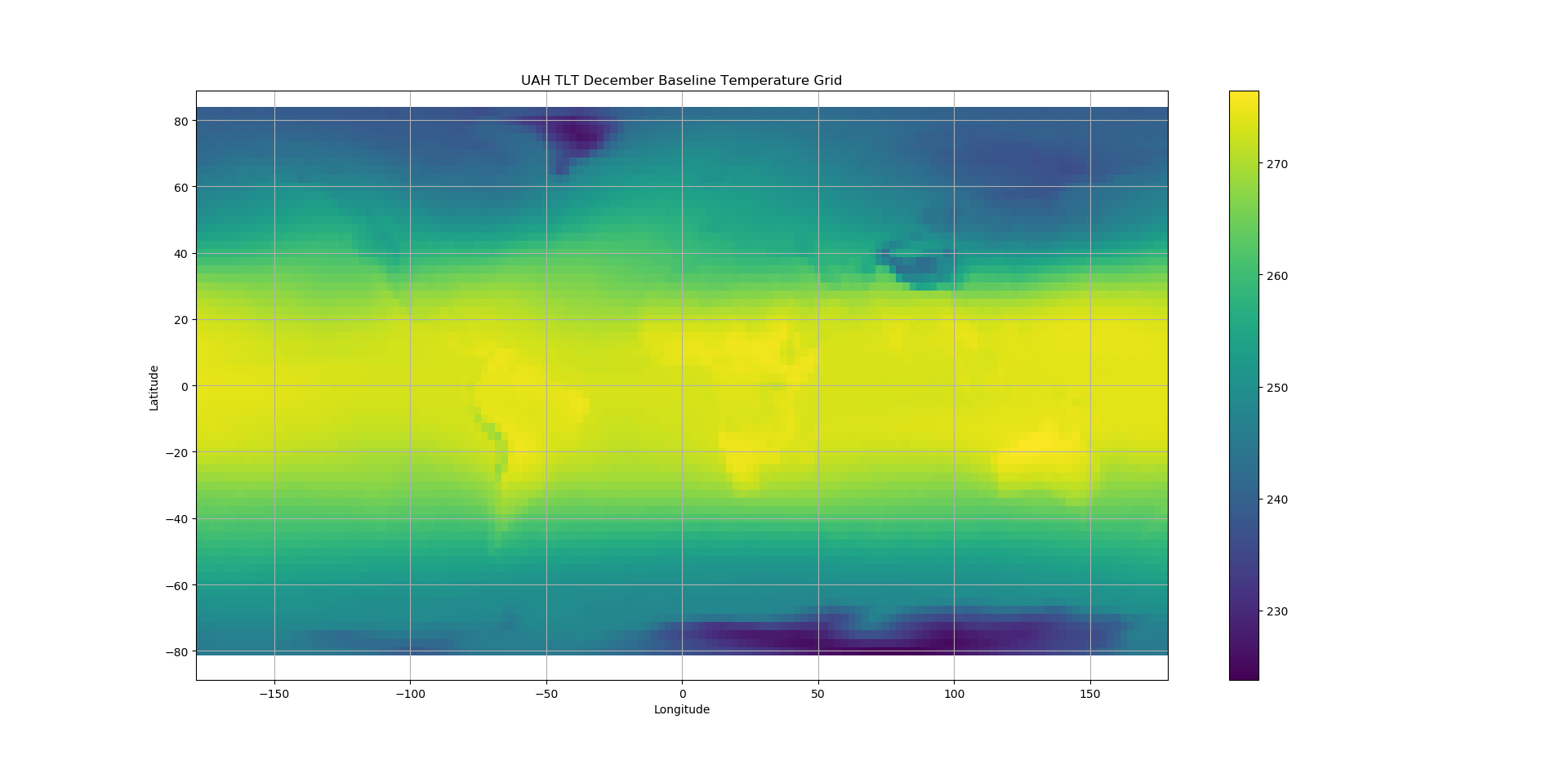Click gridline intersection at longitude −100, latitude −40
The height and width of the screenshot is (764, 1568).
tap(410, 518)
